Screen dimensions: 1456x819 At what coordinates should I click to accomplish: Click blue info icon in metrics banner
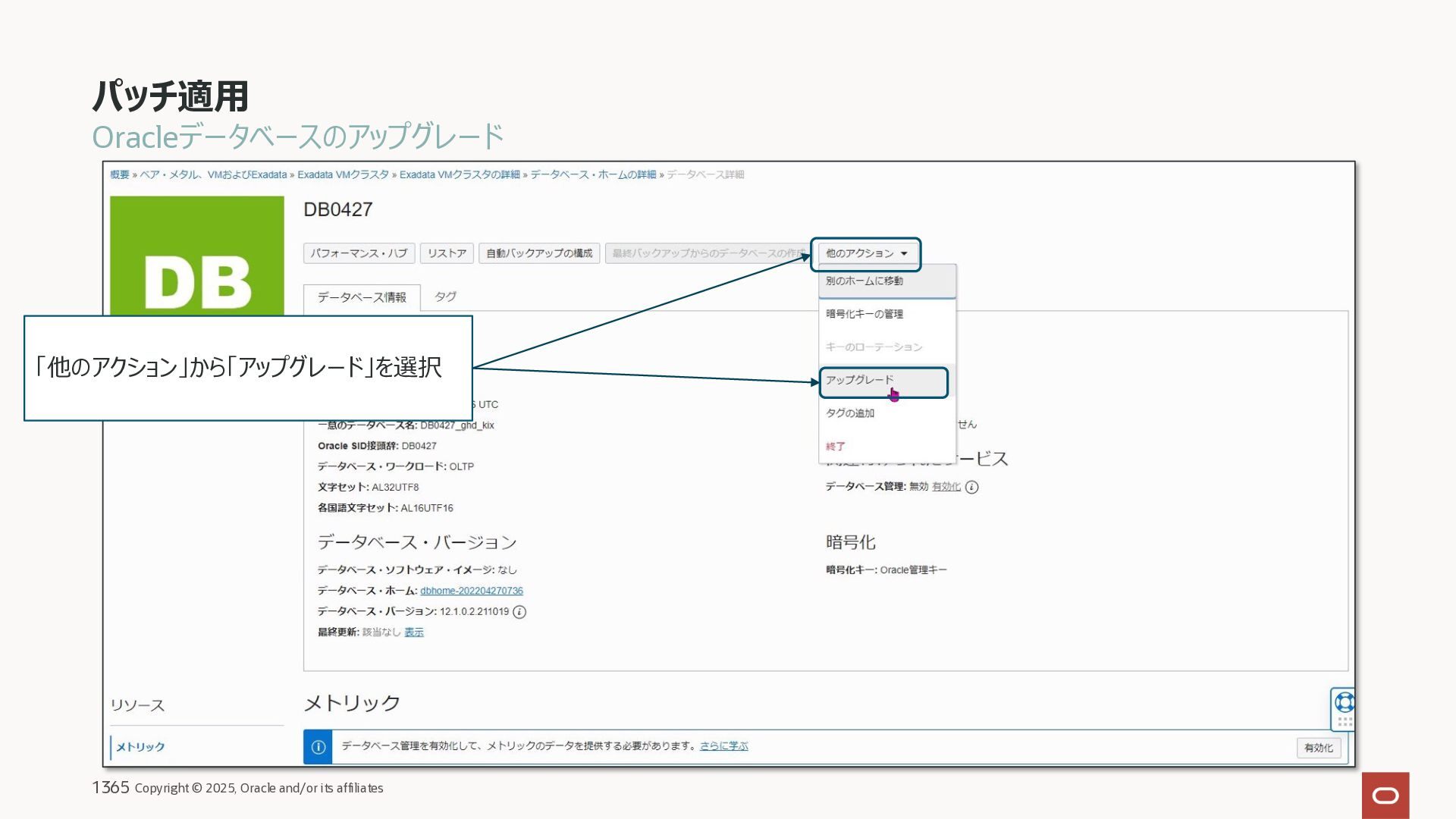(318, 747)
